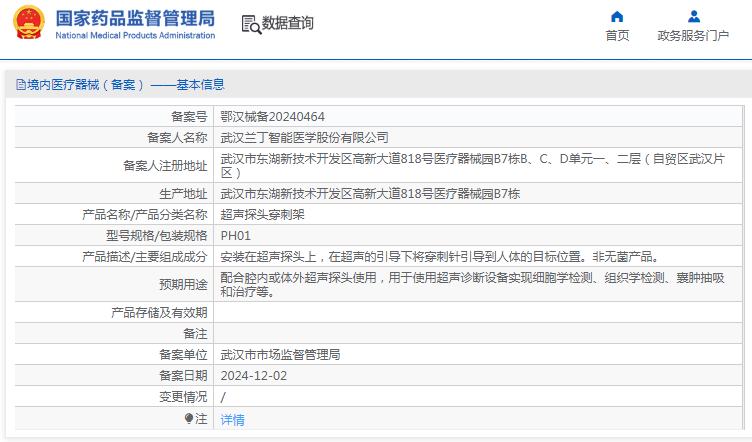Click the 预期用途 row label
Screen dimensions: 752x442
(183, 285)
